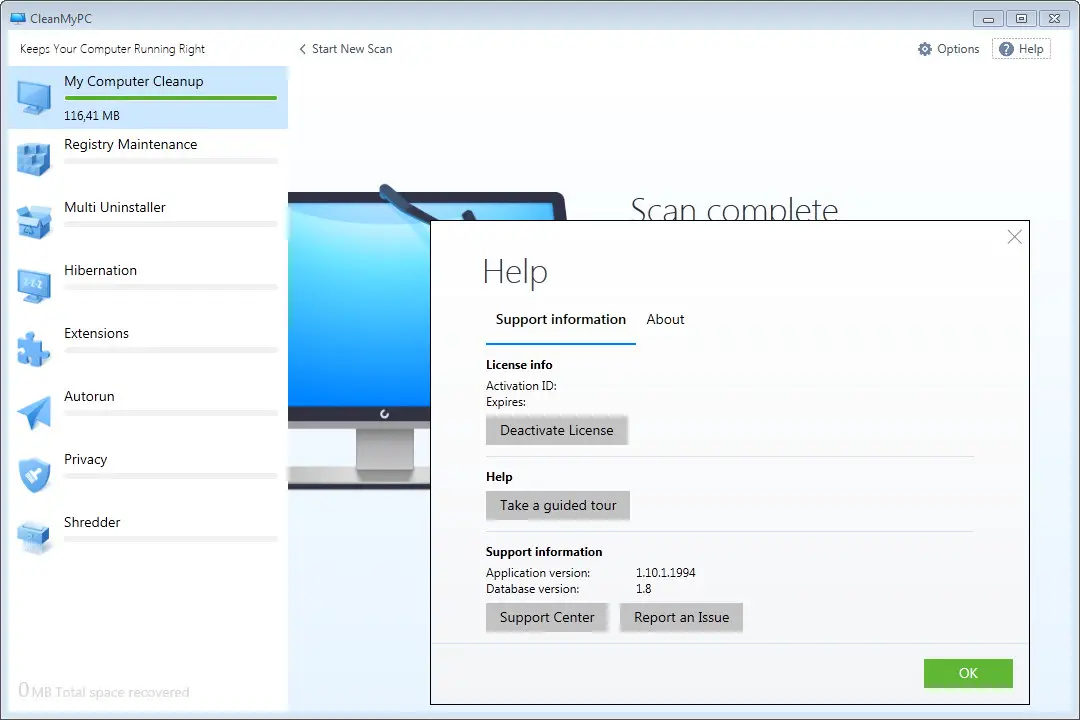
Task: Maximize the CleanMyPC window
Action: coord(1021,19)
